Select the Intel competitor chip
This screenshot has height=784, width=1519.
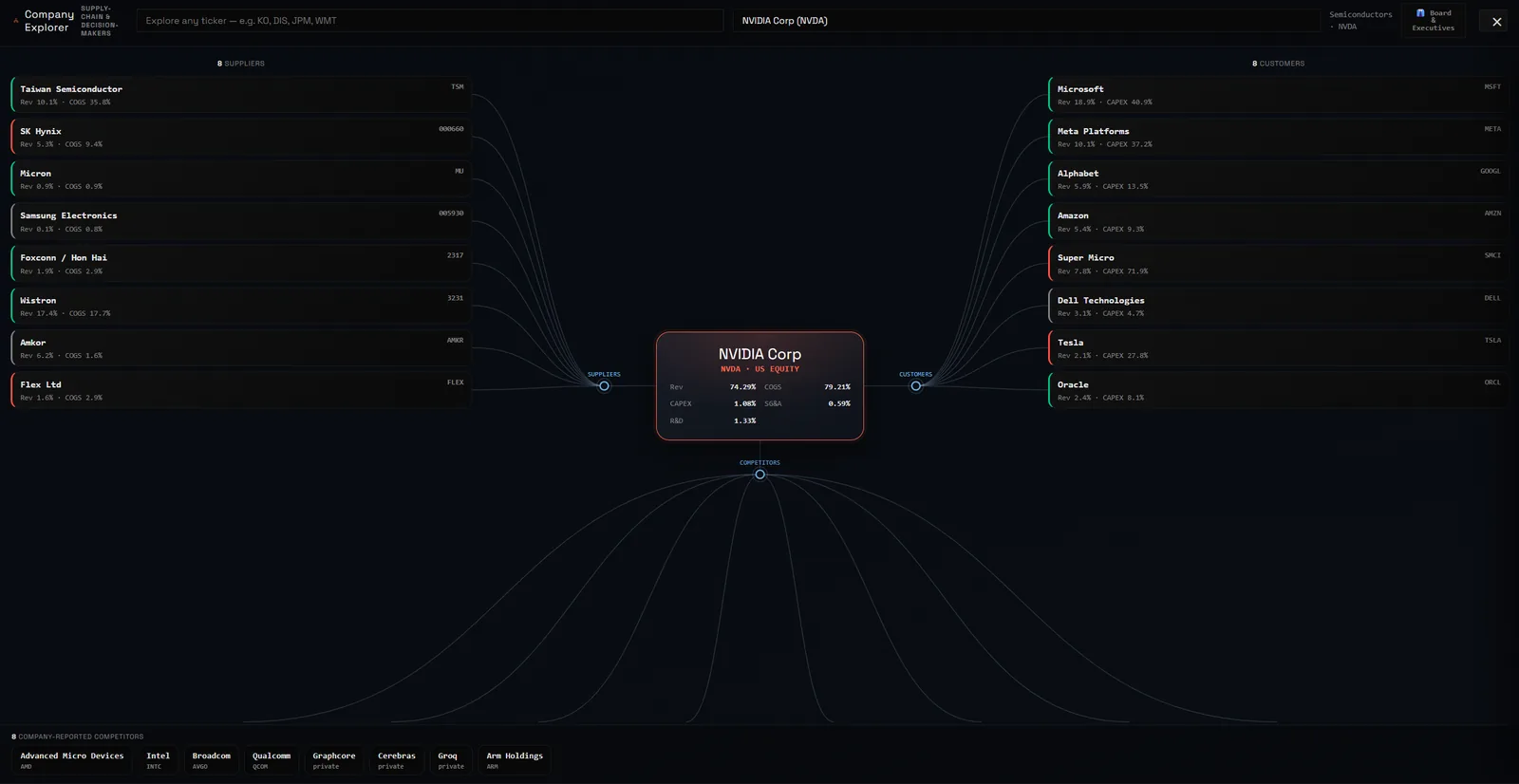159,760
